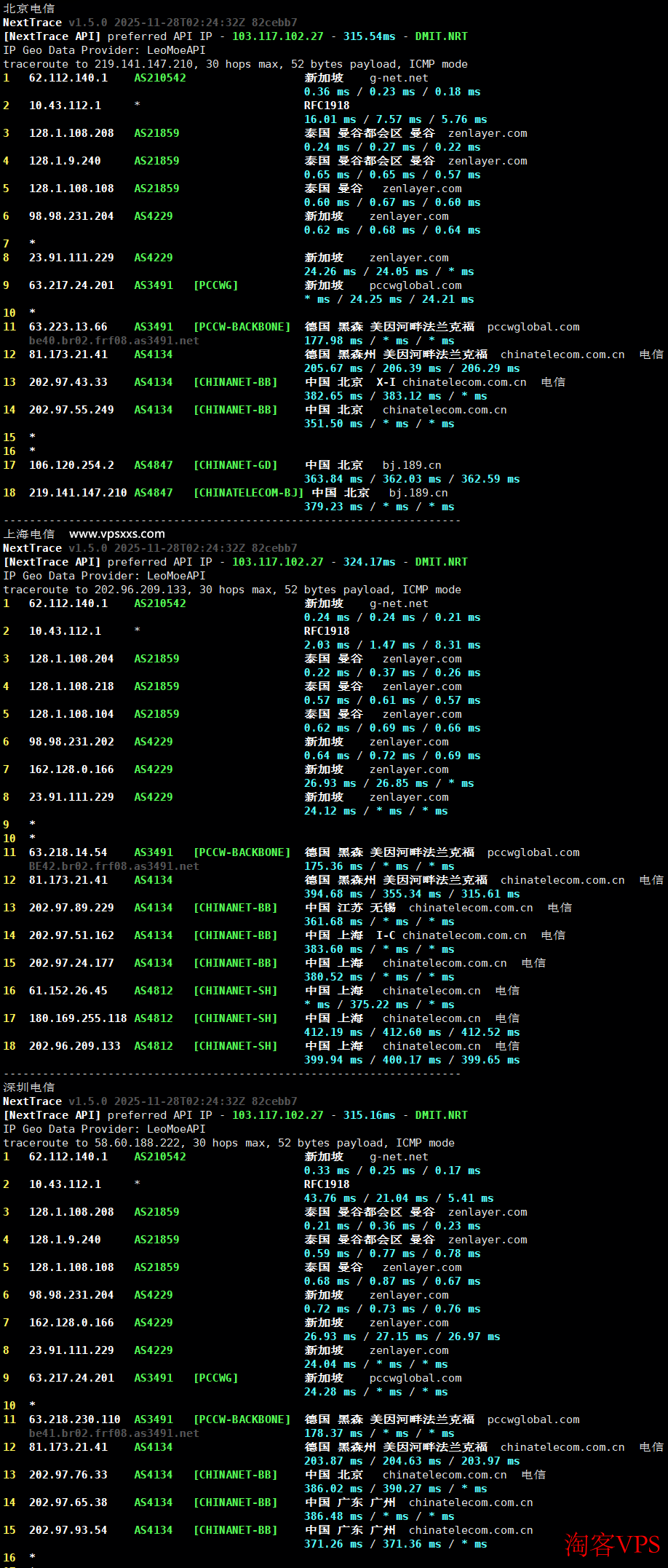This screenshot has width=668, height=1568.
Task: Click the www.vpsxxs.com website link
Action: [116, 534]
